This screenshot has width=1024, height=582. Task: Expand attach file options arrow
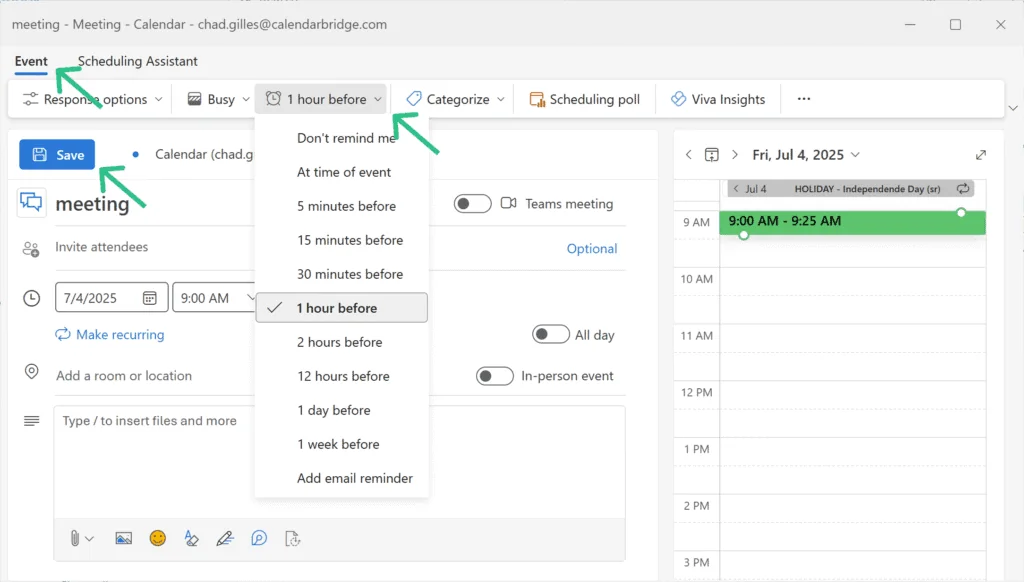click(x=90, y=539)
